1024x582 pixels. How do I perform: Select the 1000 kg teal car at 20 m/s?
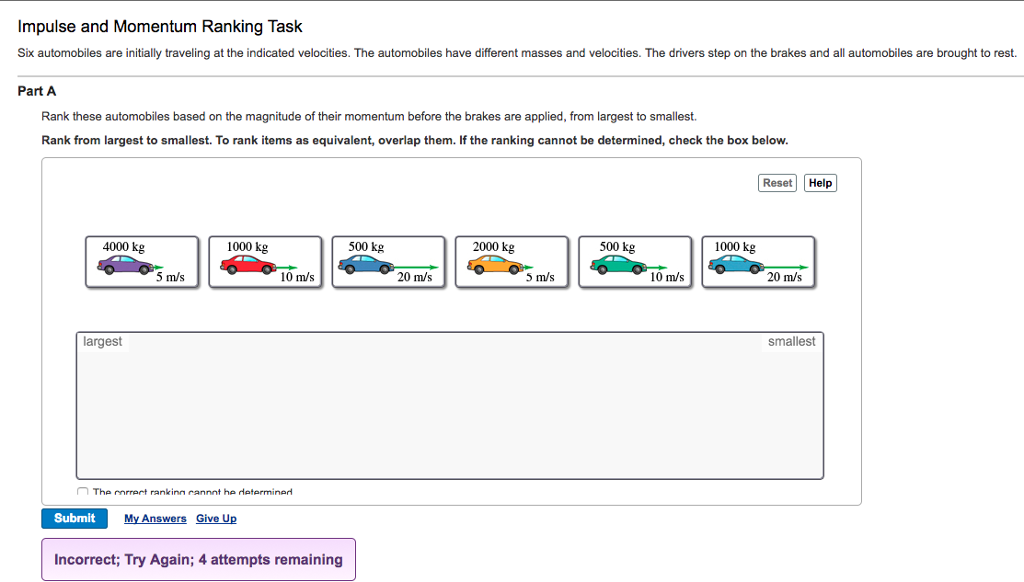[x=757, y=261]
